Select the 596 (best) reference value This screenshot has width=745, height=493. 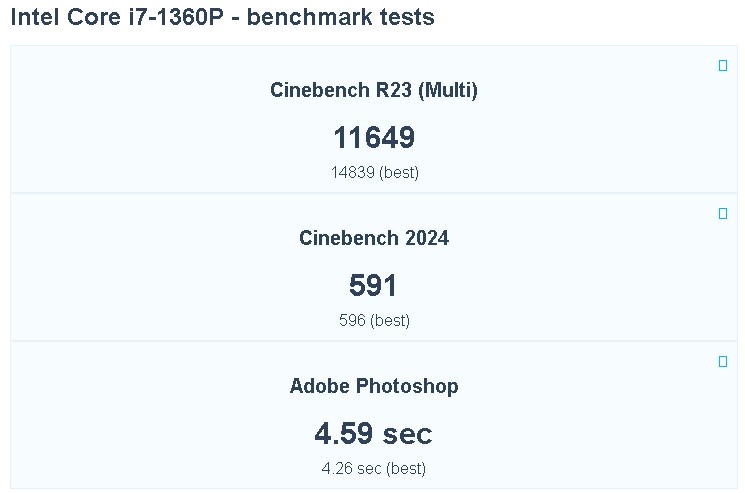click(x=374, y=320)
